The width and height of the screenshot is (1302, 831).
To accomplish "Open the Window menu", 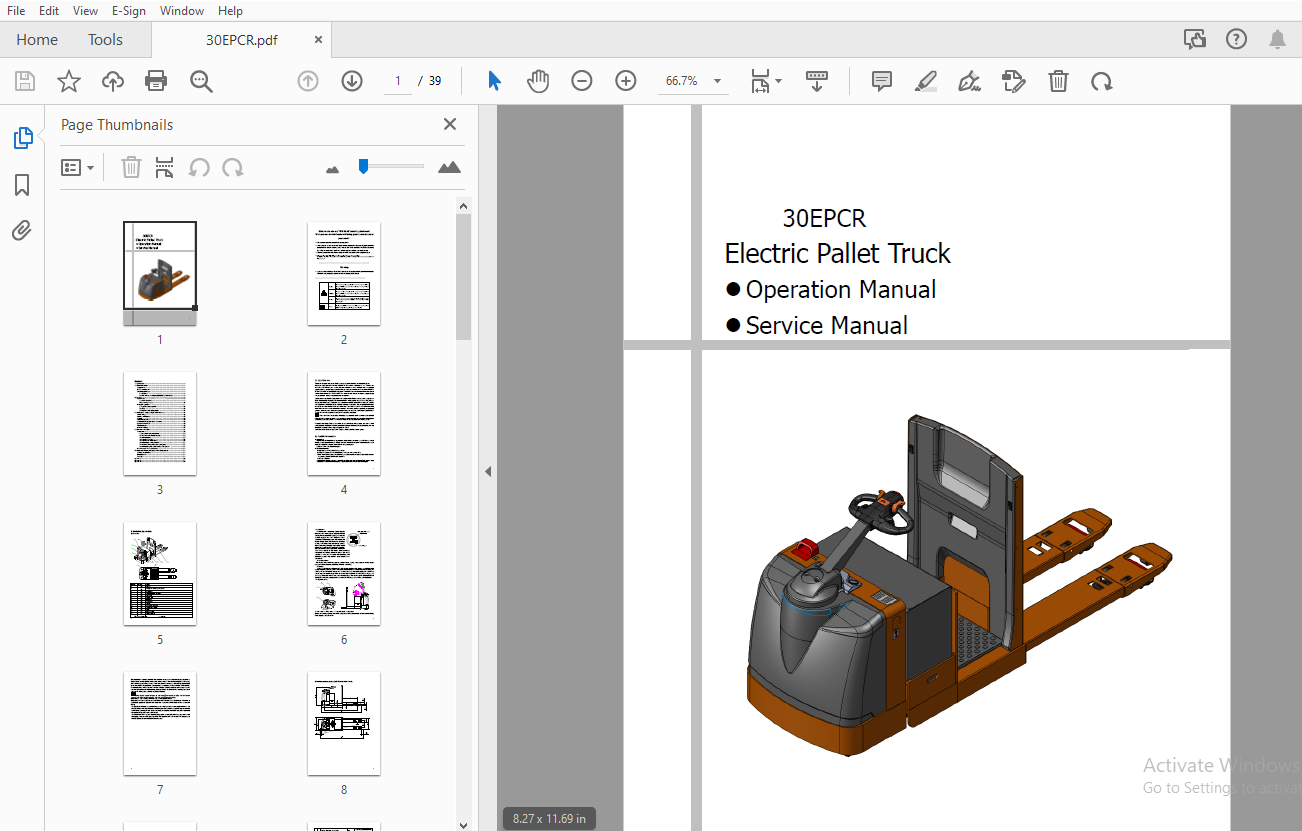I will (x=182, y=10).
